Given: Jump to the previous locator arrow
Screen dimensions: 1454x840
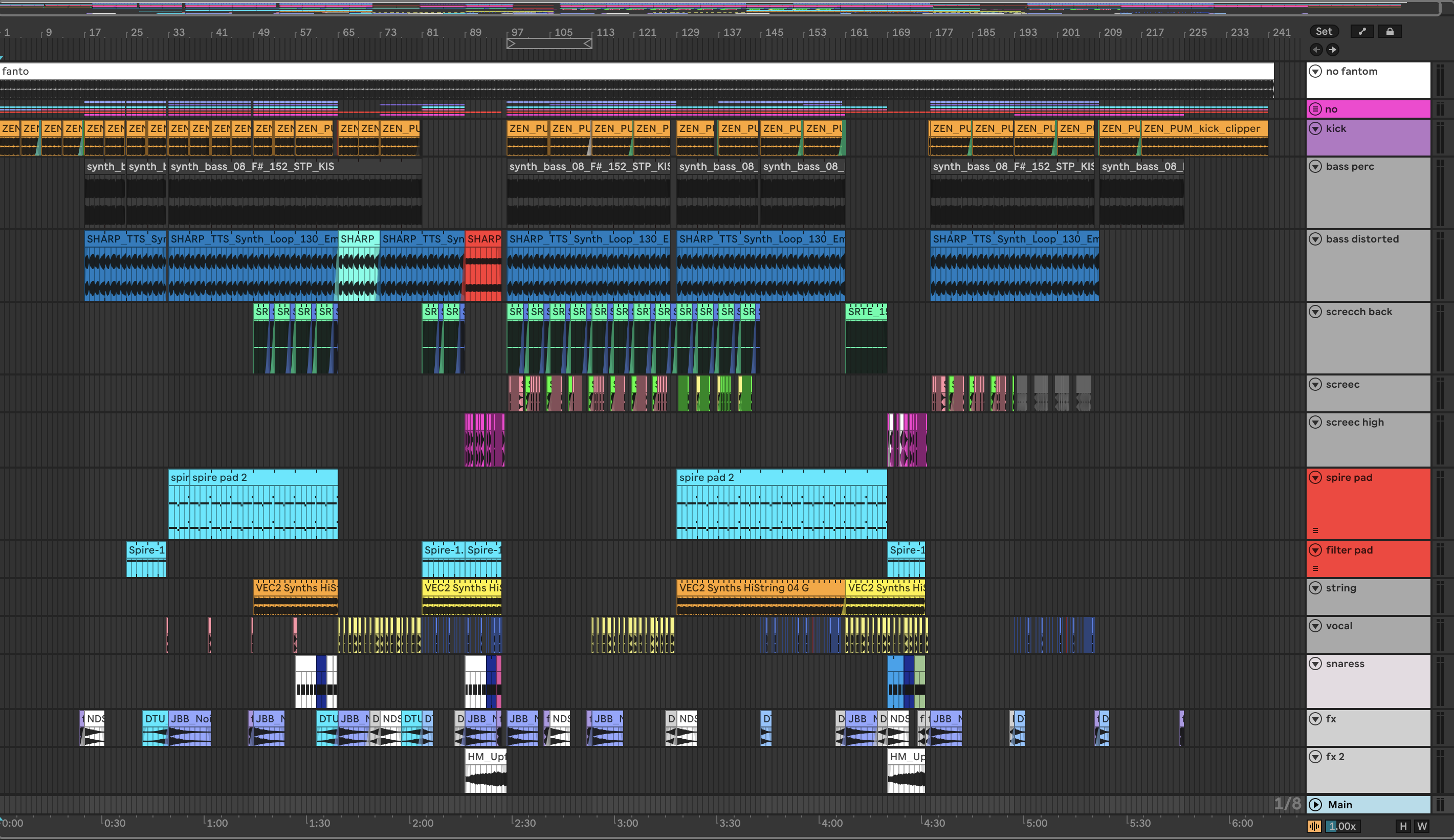Looking at the screenshot, I should click(x=1316, y=50).
